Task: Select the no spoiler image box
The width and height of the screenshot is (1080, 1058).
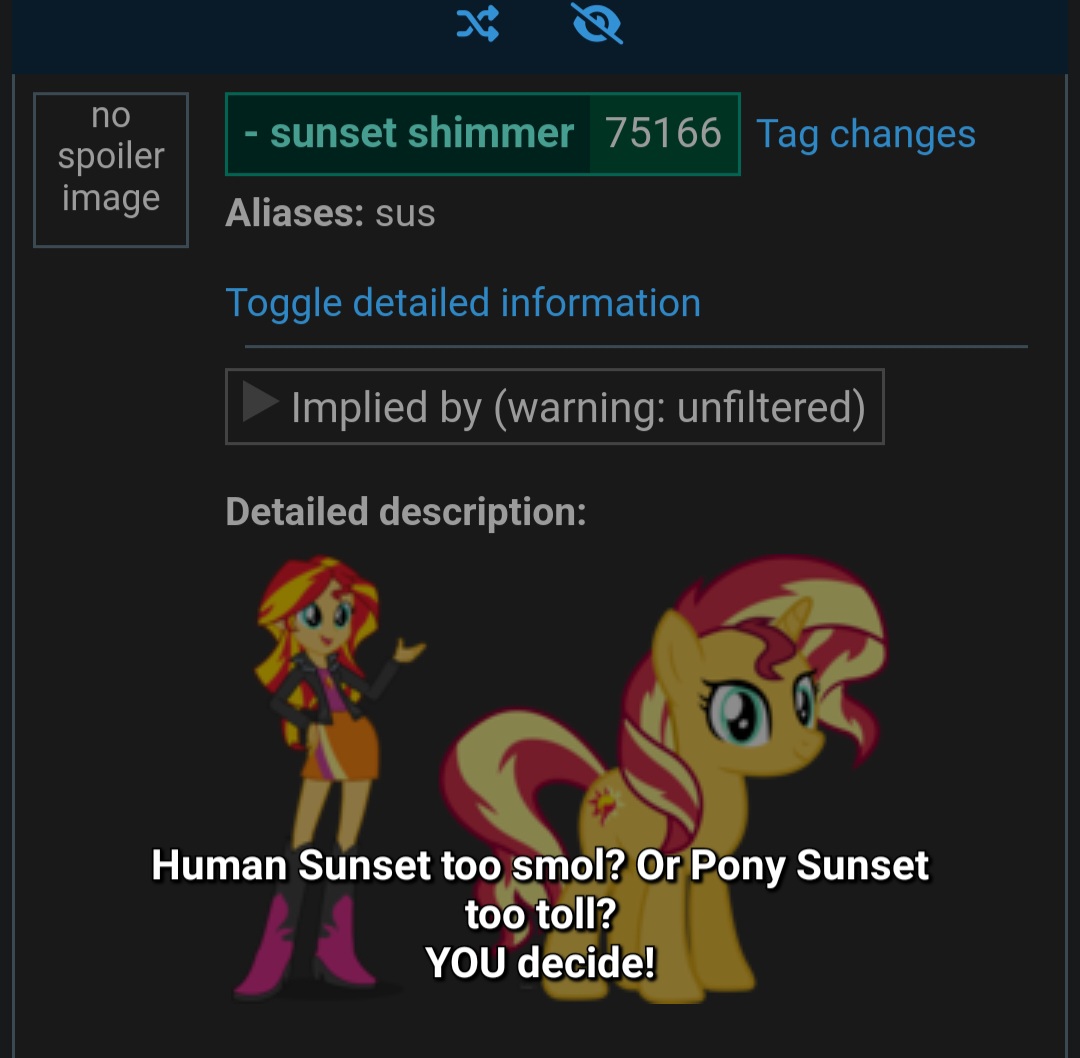Action: (x=111, y=169)
